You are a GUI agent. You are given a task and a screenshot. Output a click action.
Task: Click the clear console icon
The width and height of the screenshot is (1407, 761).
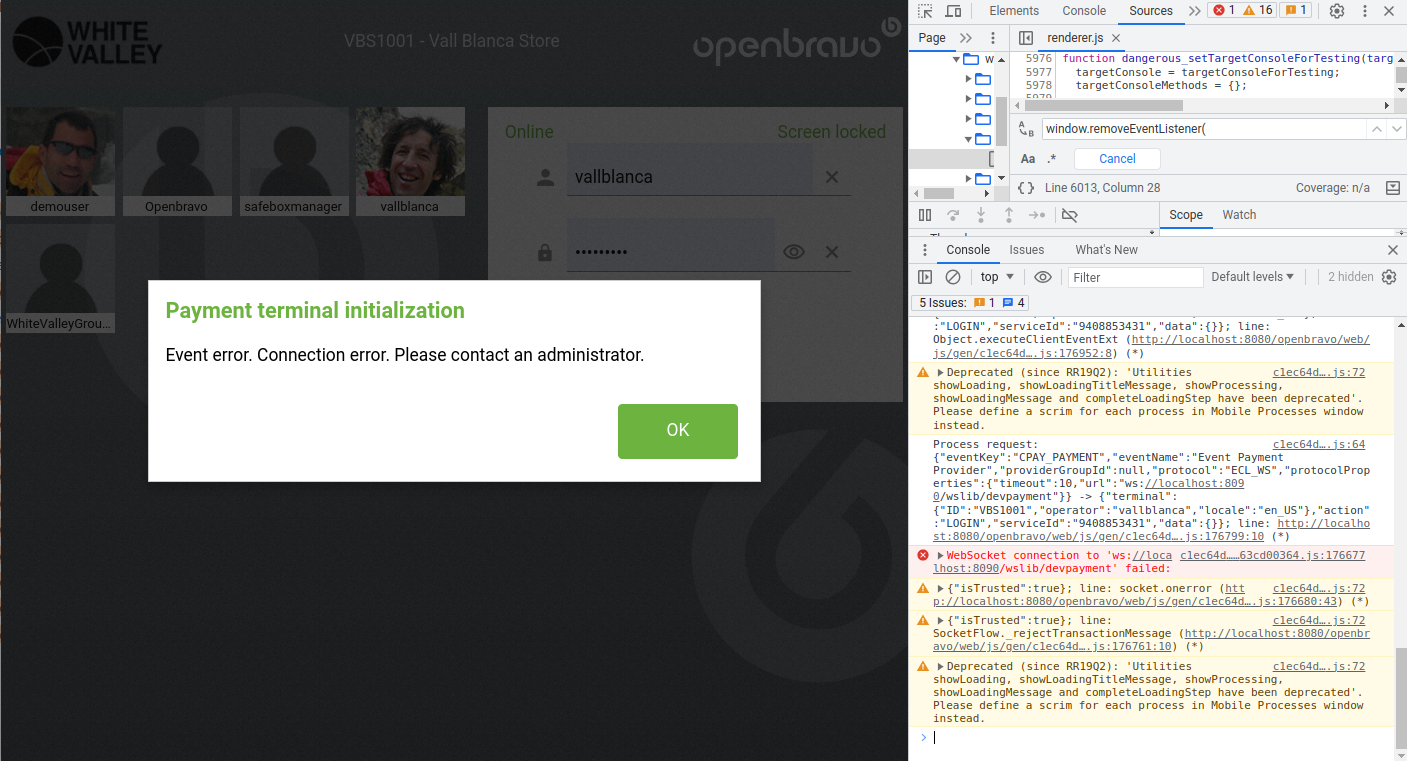(x=953, y=277)
